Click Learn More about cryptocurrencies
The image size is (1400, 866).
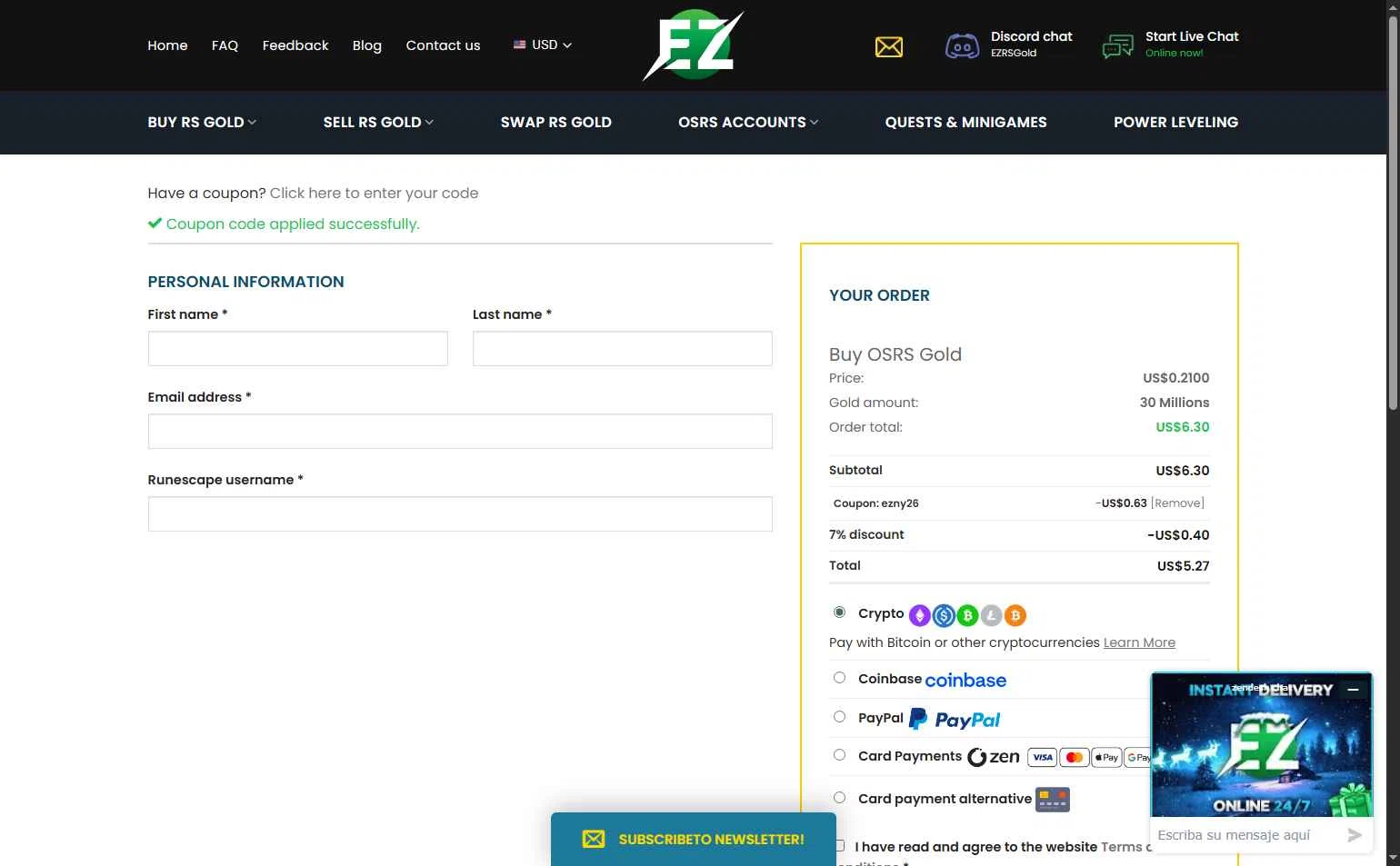1139,642
